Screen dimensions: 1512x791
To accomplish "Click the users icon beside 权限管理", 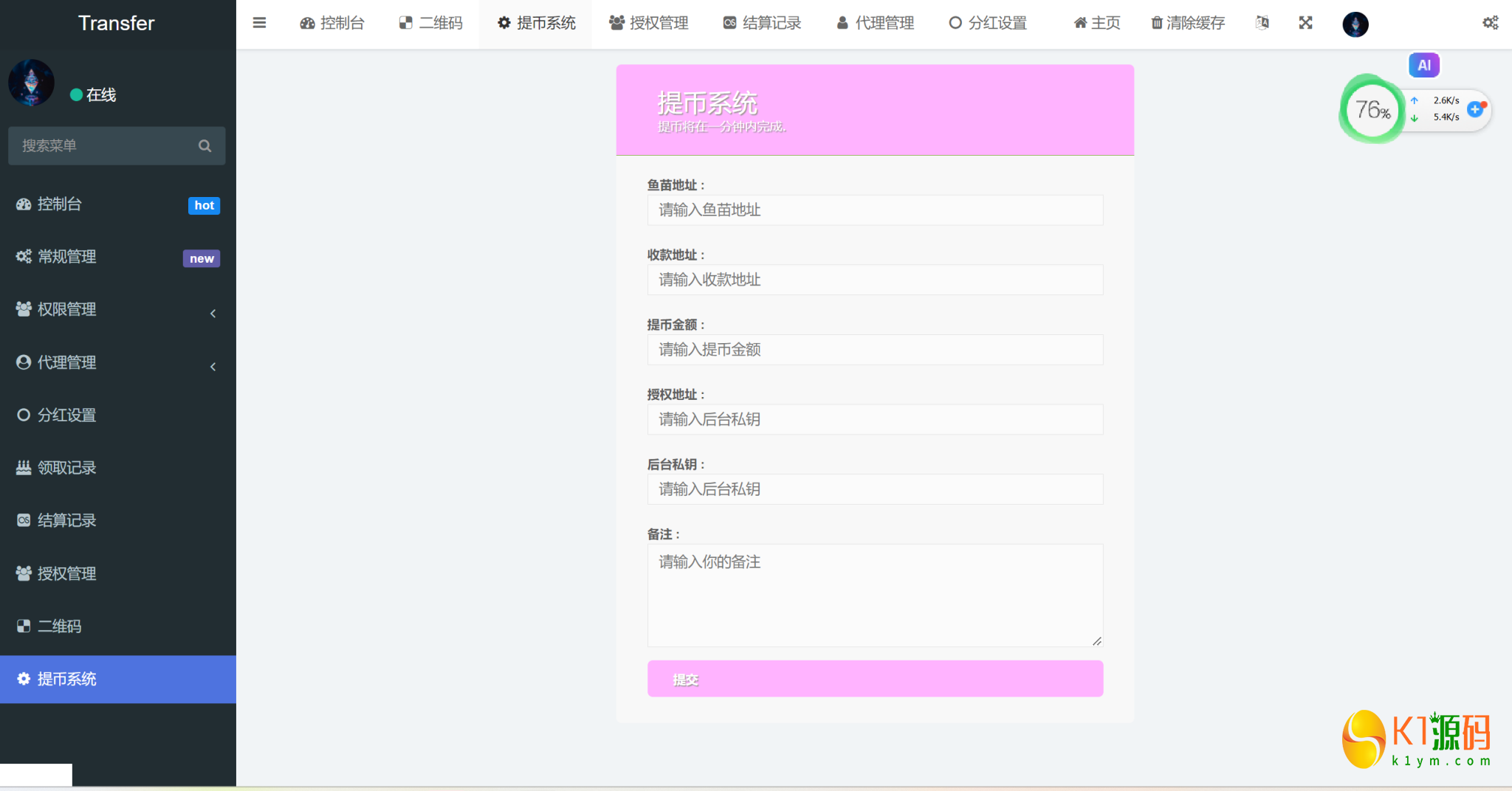I will click(24, 309).
